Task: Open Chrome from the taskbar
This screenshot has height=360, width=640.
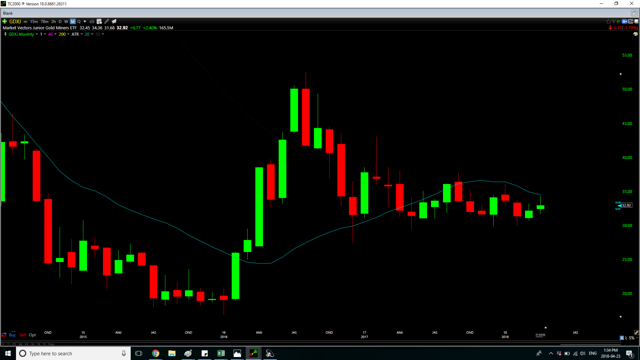Action: (x=156, y=353)
